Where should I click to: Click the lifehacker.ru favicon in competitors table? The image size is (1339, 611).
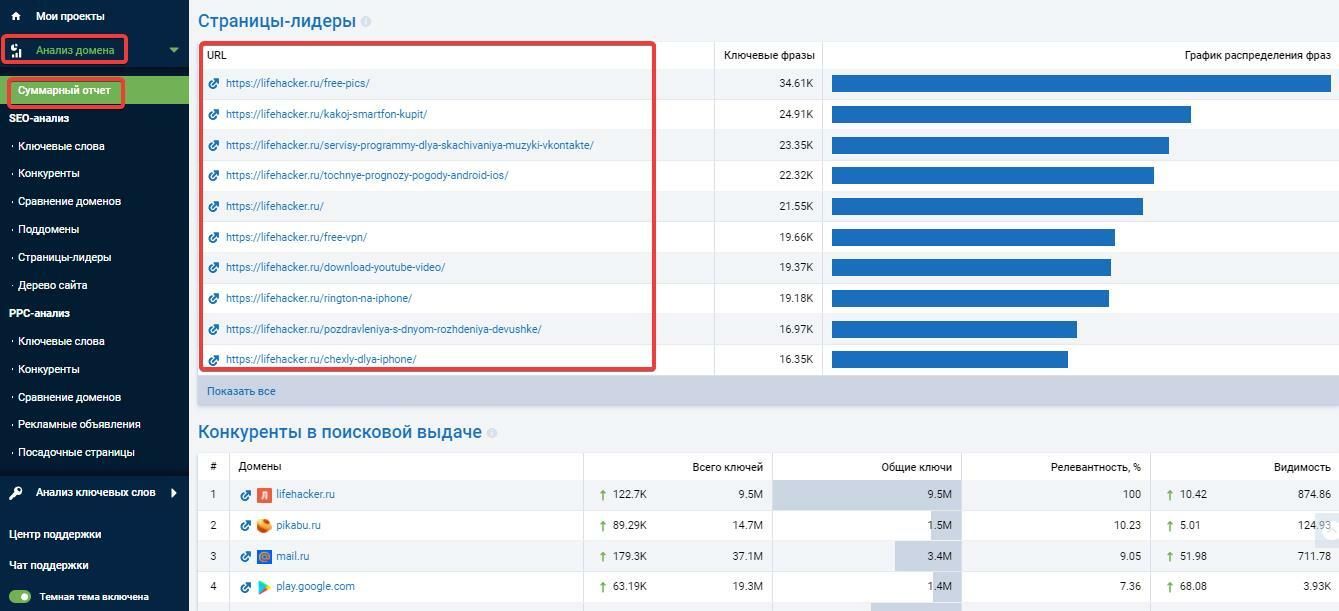[x=264, y=495]
